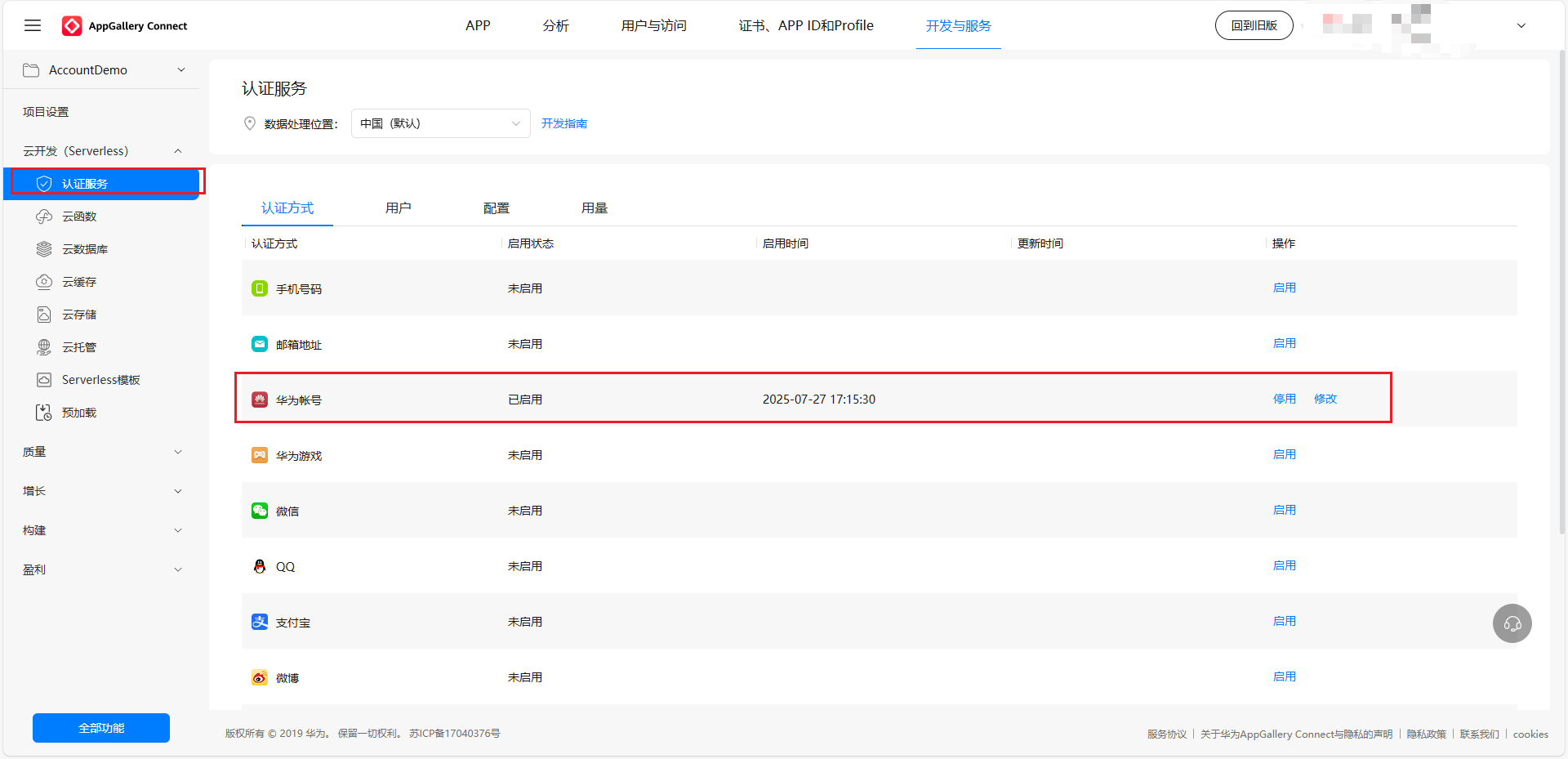
Task: Open the 开发与服务 top menu
Action: [x=959, y=25]
